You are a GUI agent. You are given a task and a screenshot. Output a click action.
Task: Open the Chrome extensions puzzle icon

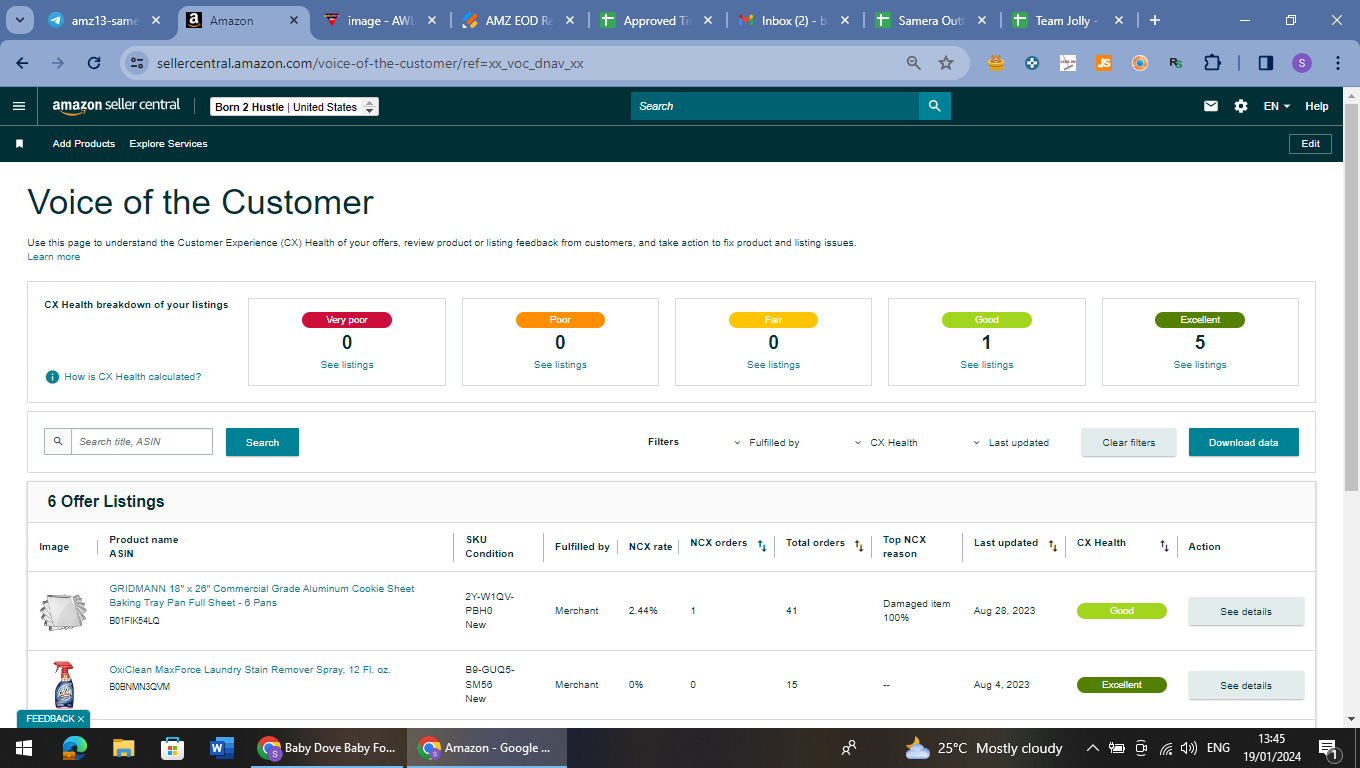coord(1212,63)
